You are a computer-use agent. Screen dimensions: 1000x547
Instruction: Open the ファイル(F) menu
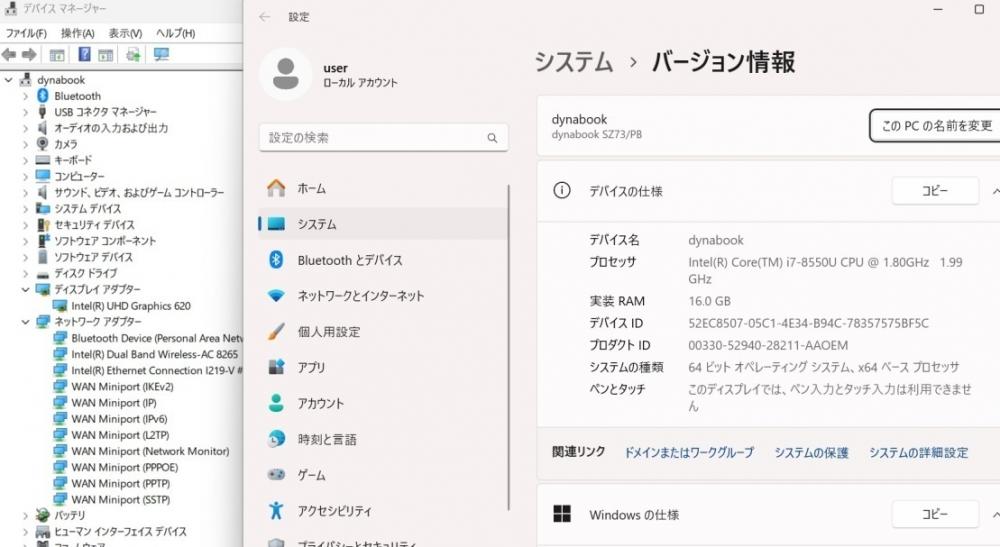[26, 33]
